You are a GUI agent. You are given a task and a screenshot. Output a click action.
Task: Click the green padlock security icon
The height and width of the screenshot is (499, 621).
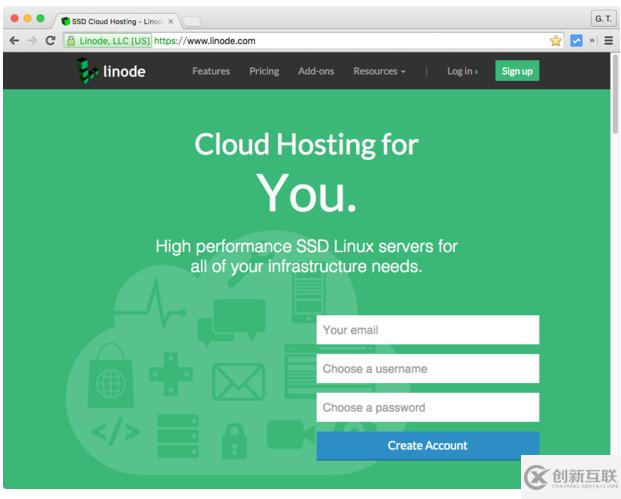(x=71, y=41)
